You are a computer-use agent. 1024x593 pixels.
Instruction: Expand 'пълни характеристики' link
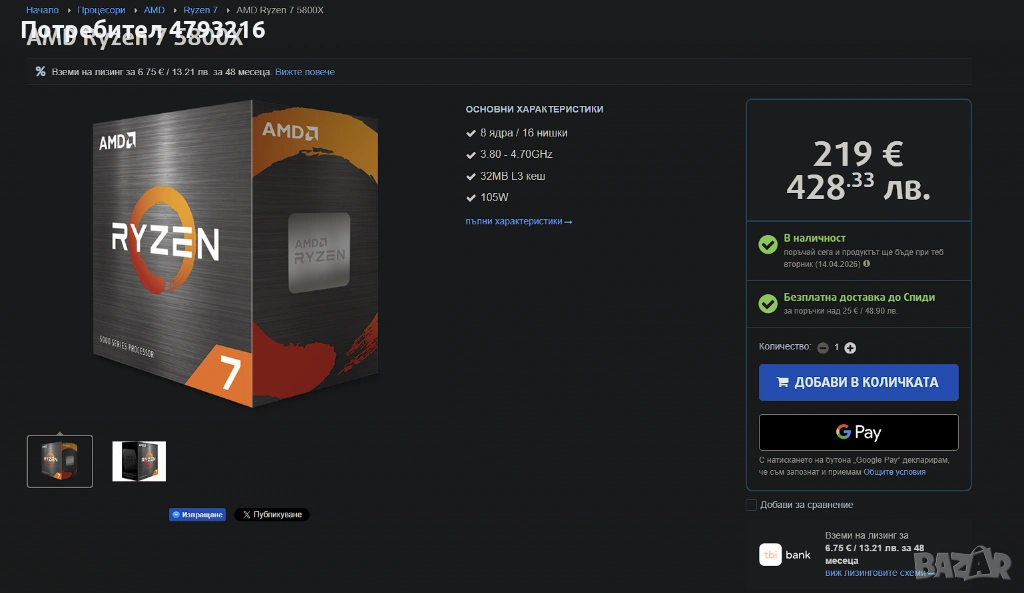click(x=518, y=222)
